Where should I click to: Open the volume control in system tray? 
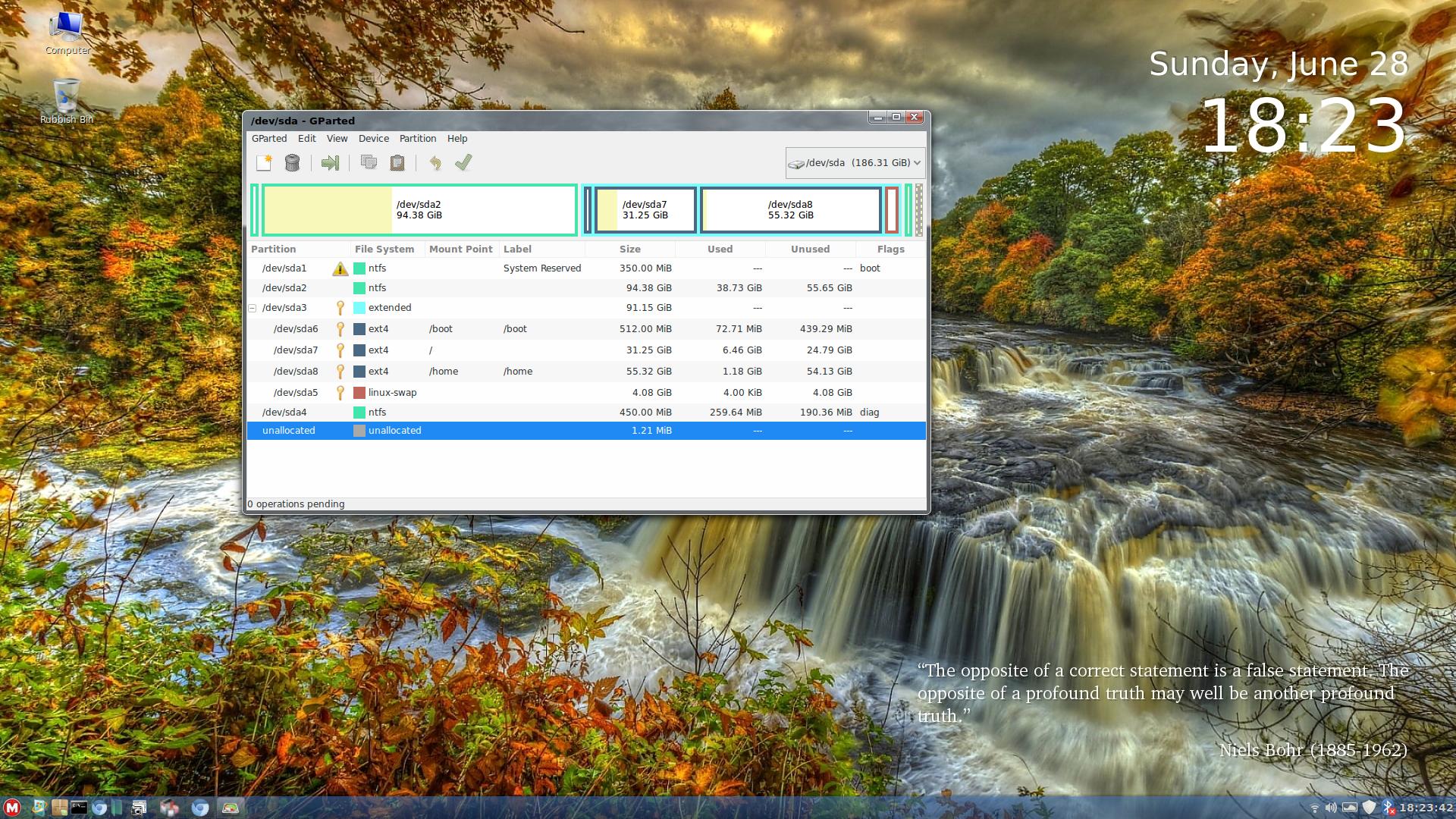1331,808
